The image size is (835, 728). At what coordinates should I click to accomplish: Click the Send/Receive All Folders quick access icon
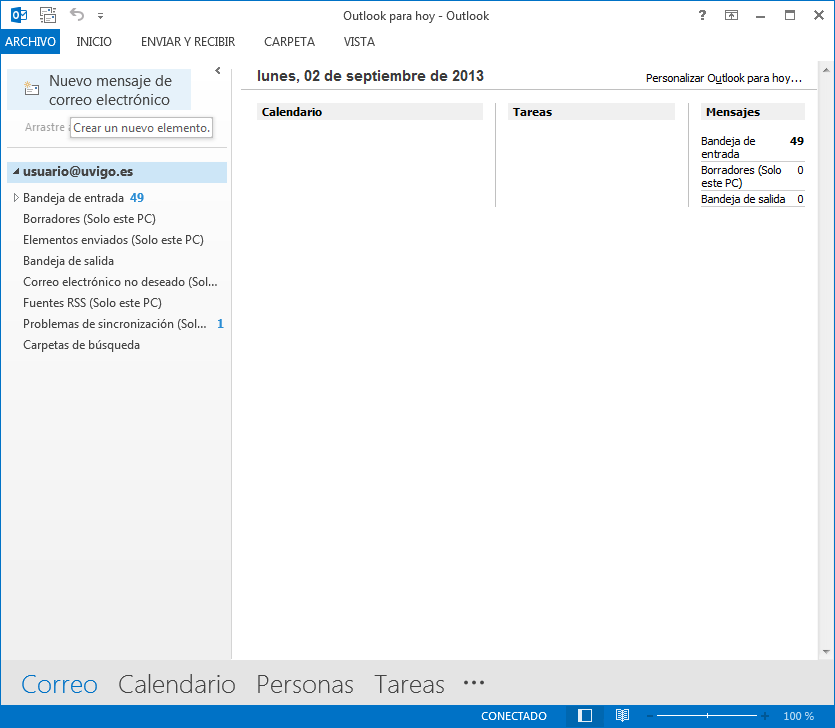(x=48, y=15)
